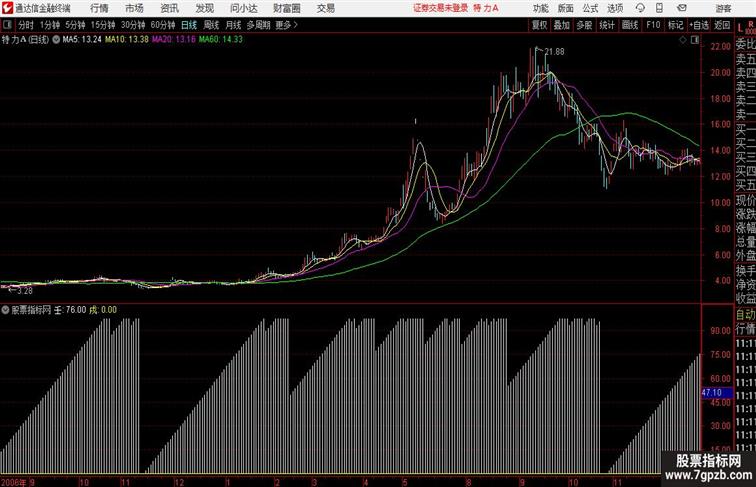Open the 多周期 multi-period view
The height and width of the screenshot is (487, 756).
tap(258, 25)
